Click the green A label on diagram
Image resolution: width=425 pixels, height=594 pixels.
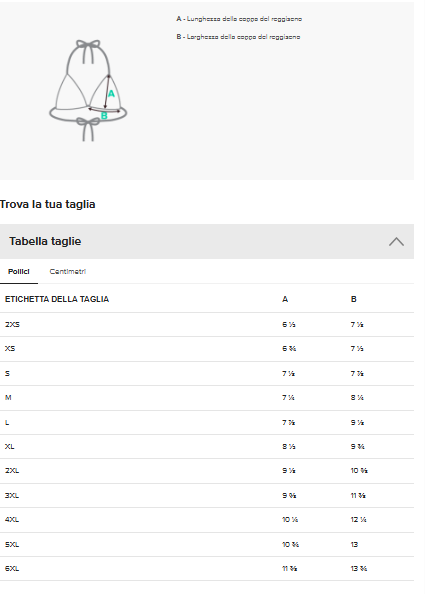click(111, 94)
